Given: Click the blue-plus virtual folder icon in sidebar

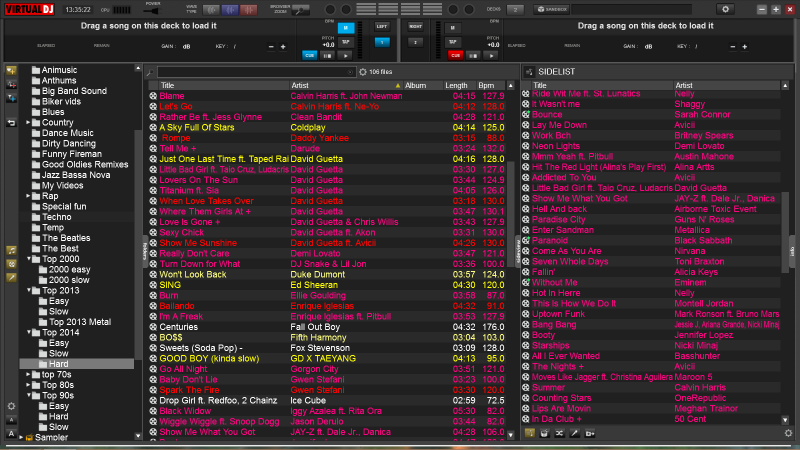Looking at the screenshot, I should click(11, 98).
